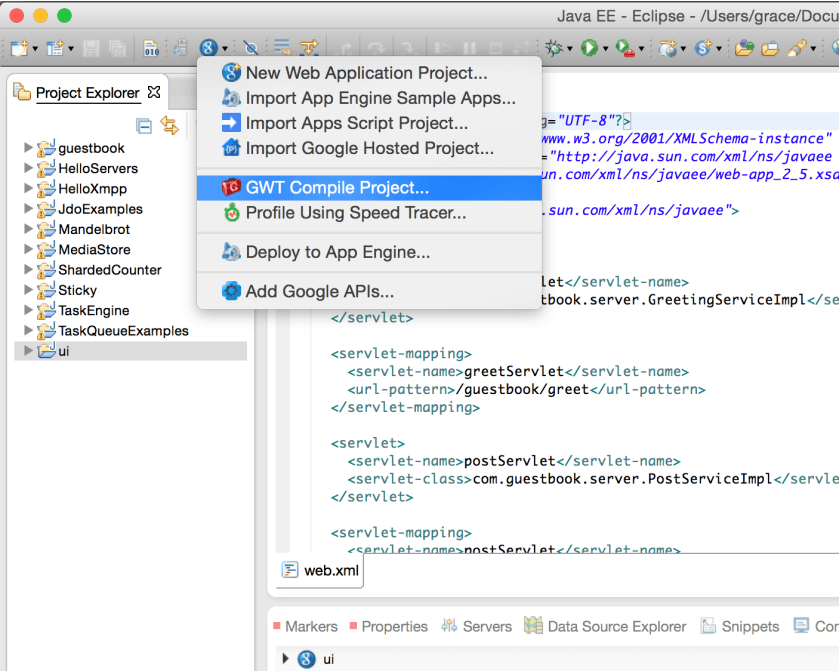Image resolution: width=839 pixels, height=671 pixels.
Task: Toggle Link with Editor in Project Explorer
Action: (x=170, y=125)
